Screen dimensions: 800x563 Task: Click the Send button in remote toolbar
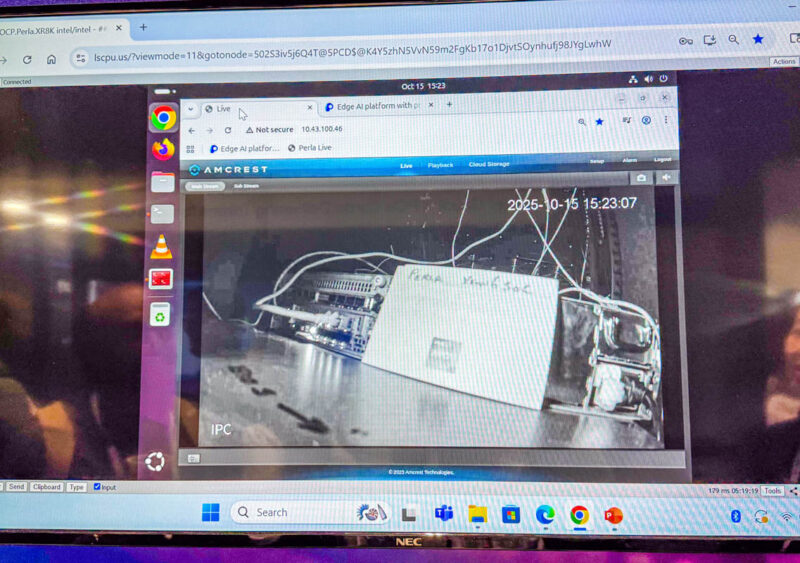16,487
